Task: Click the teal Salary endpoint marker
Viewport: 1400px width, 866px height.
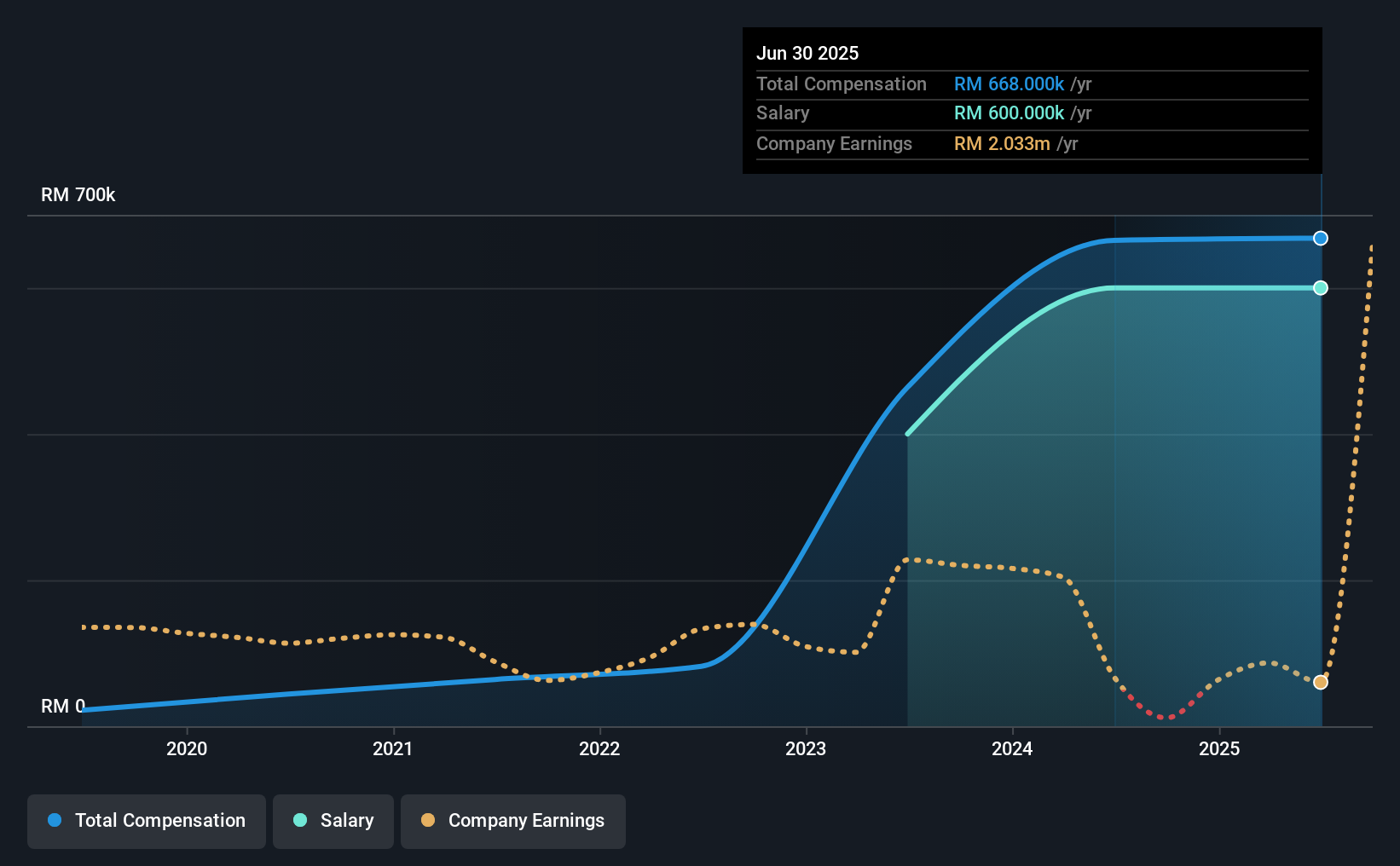Action: (1321, 288)
